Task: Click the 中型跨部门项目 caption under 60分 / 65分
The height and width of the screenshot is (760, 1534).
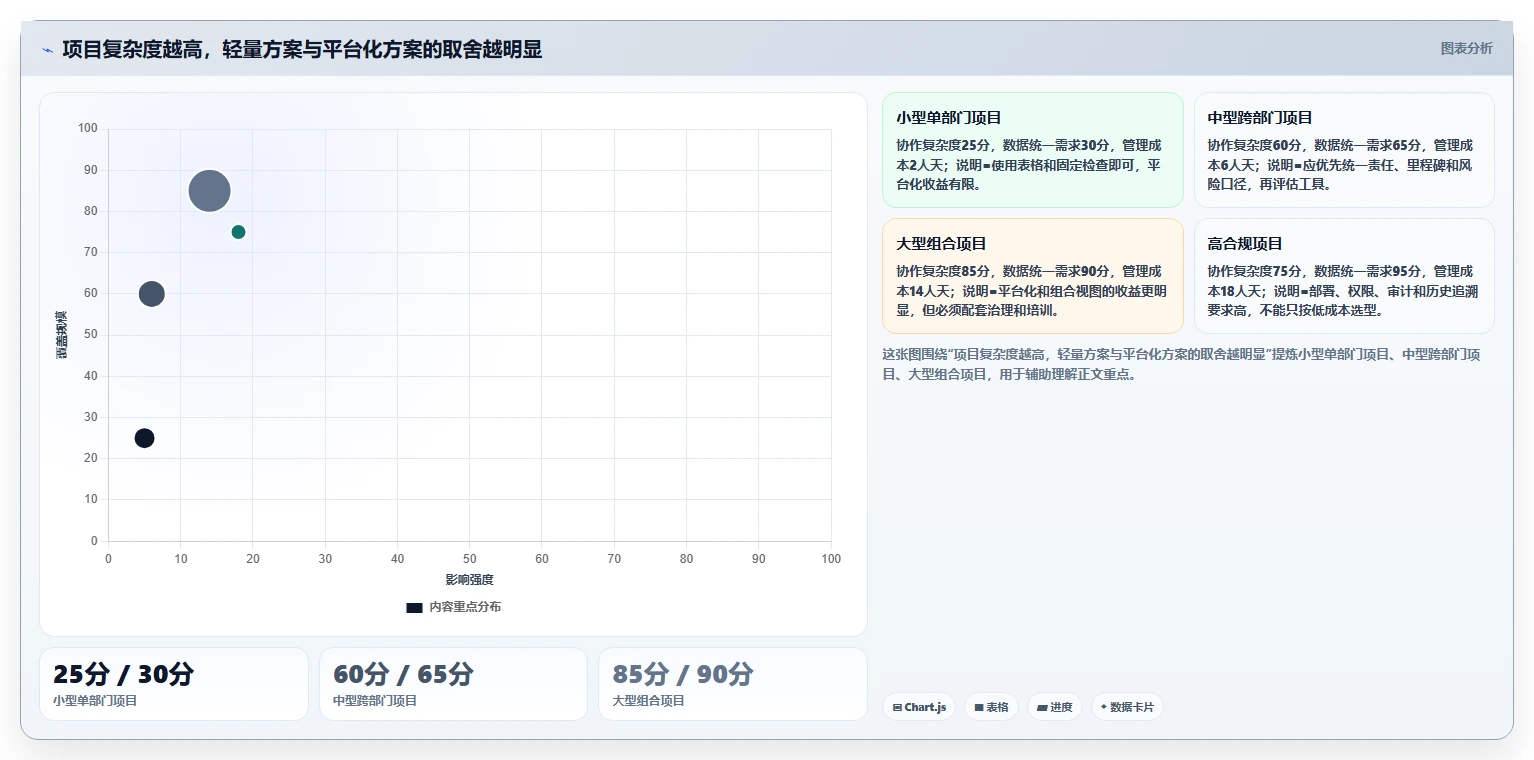Action: coord(375,701)
